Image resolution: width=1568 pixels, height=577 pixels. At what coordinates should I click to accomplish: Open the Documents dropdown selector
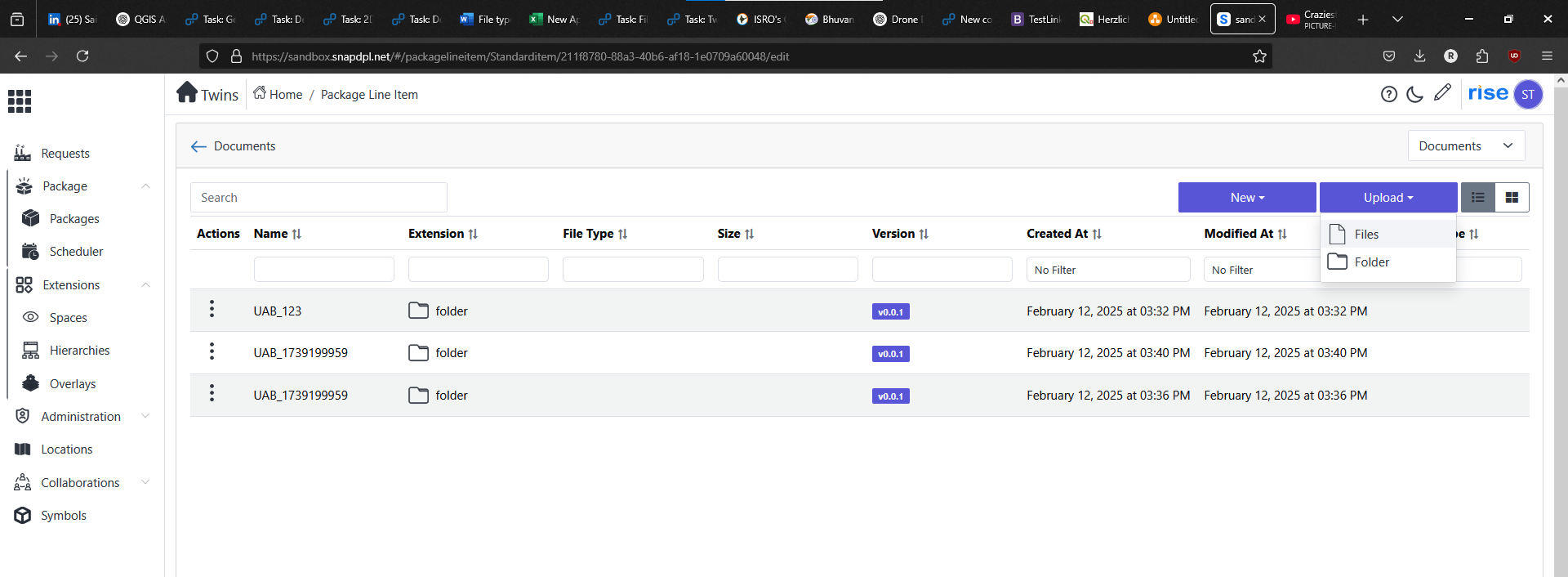(1466, 145)
